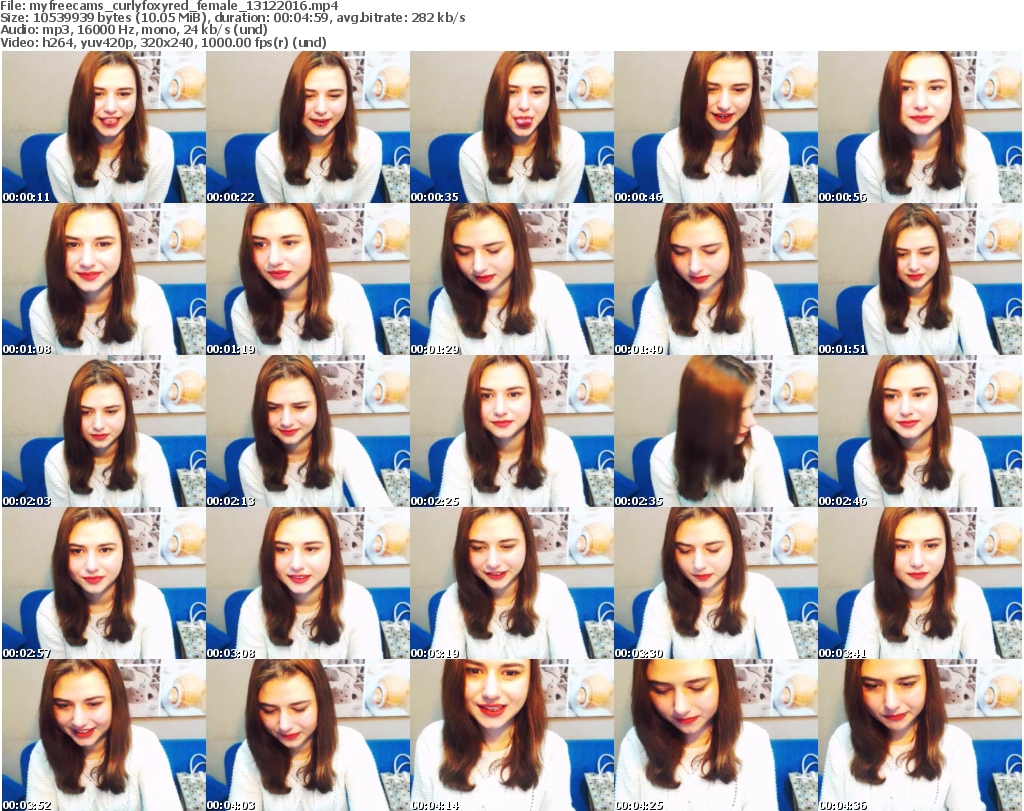Select the thumbnail timestamped 00:00:35

tap(511, 127)
